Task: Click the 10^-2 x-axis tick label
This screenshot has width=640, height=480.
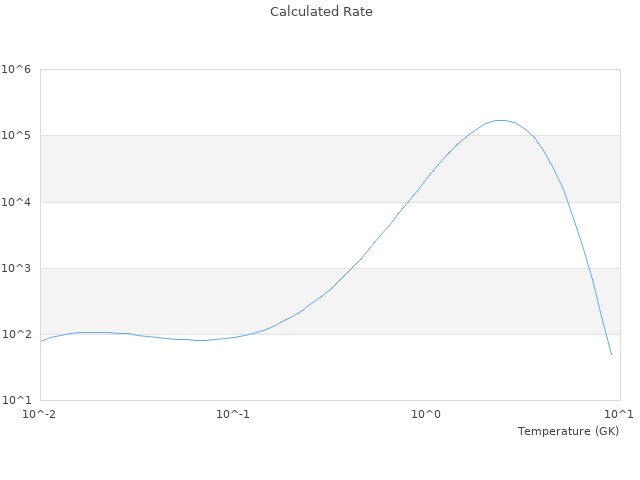Action: click(40, 414)
